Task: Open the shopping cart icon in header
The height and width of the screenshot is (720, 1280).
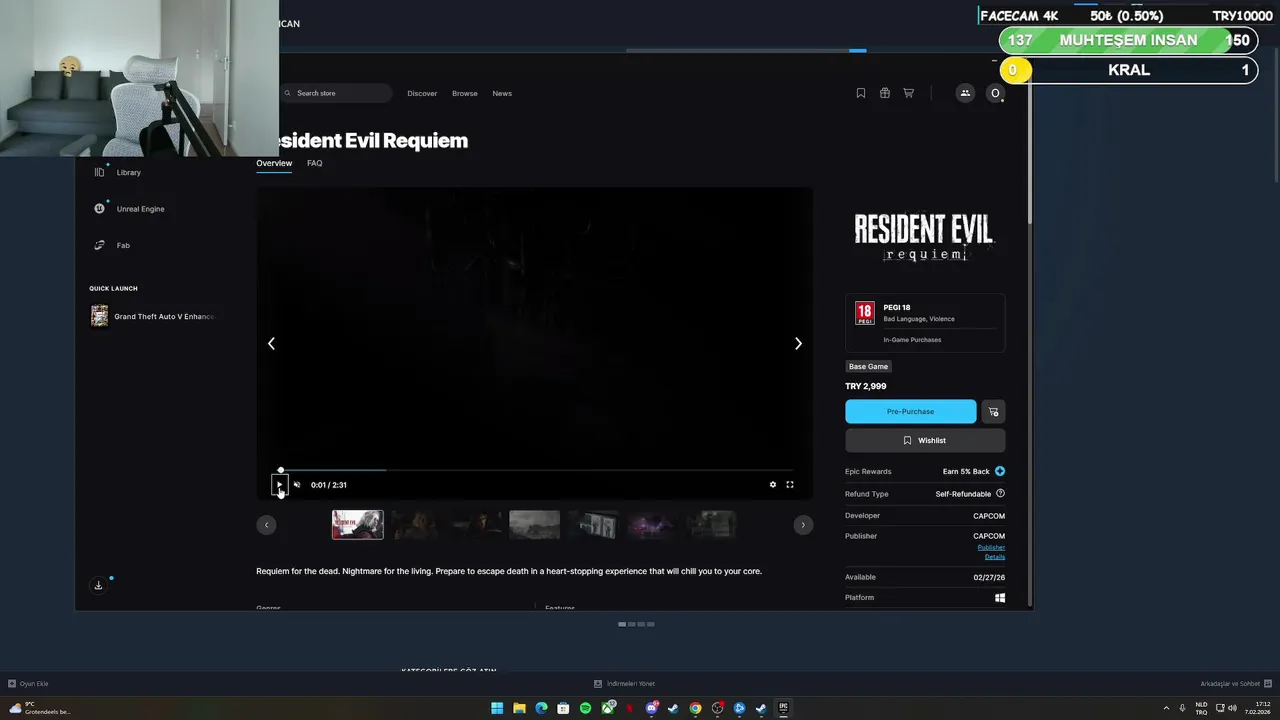Action: tap(909, 93)
